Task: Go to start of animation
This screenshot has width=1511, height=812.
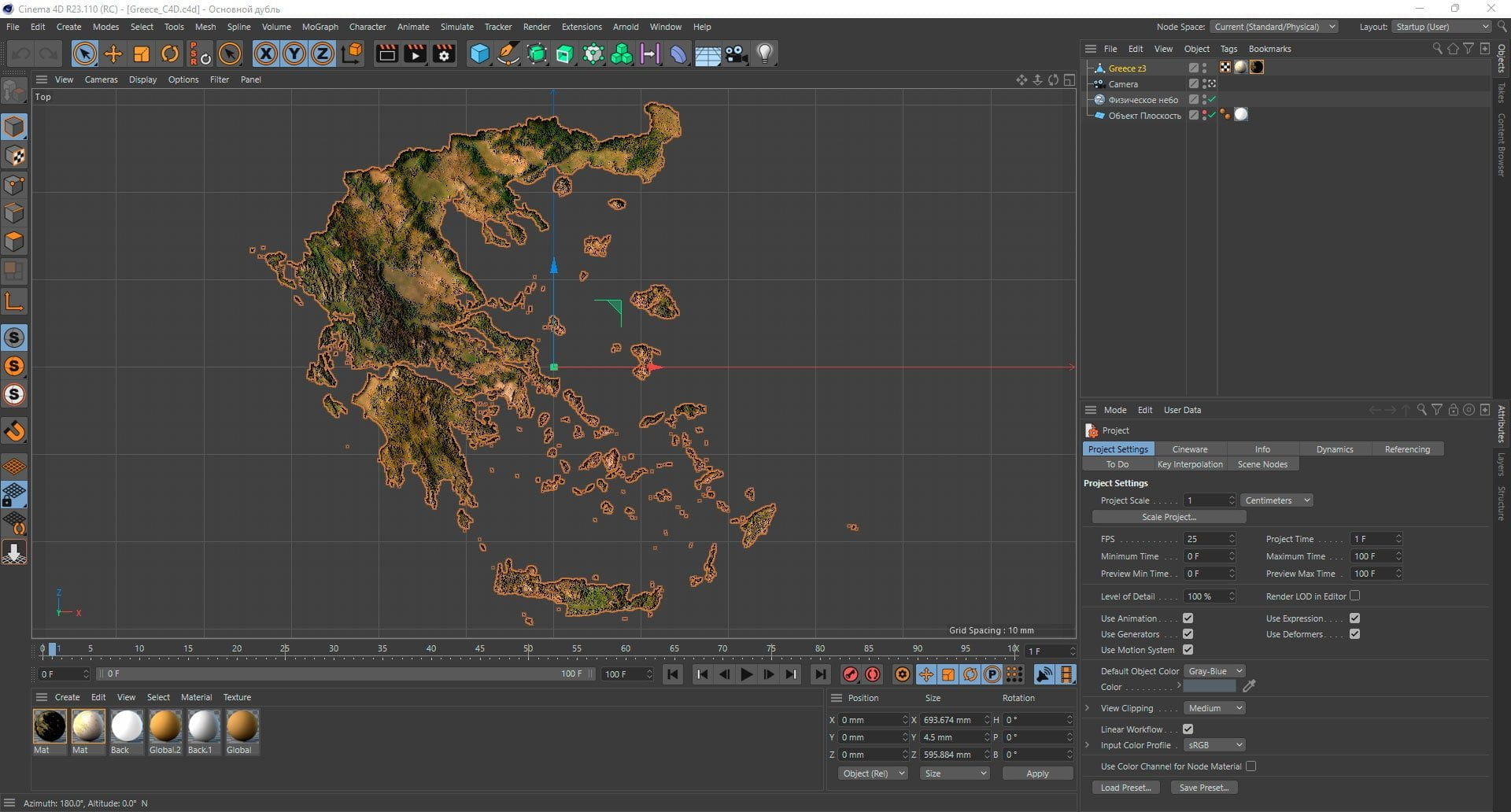Action: (x=673, y=674)
